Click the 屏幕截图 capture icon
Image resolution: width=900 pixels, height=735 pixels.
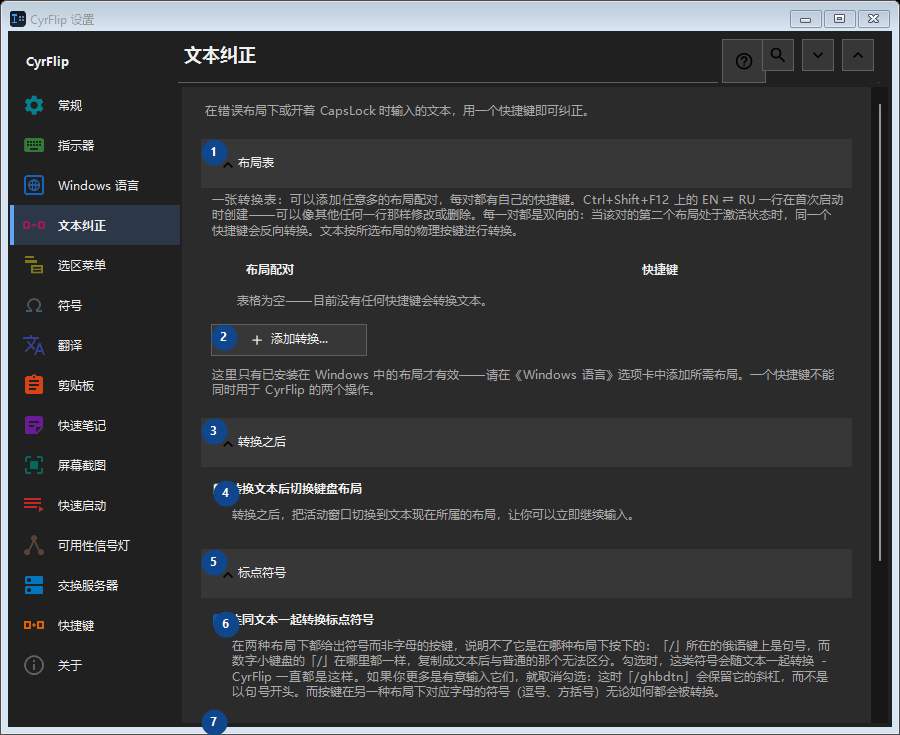34,465
